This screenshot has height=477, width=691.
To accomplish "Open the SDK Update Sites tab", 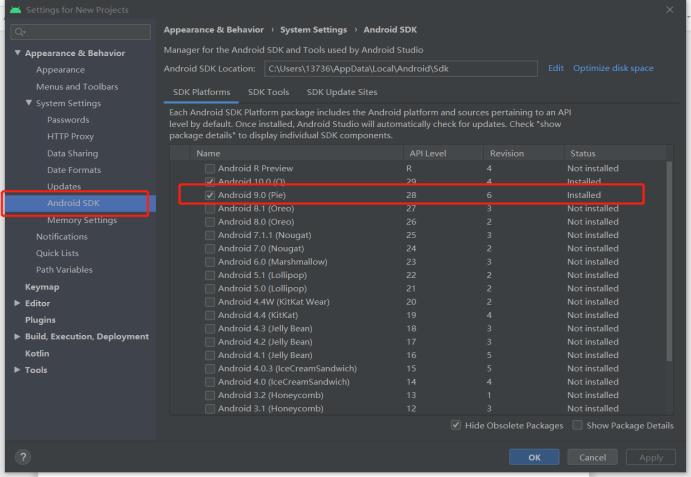I will pyautogui.click(x=342, y=92).
